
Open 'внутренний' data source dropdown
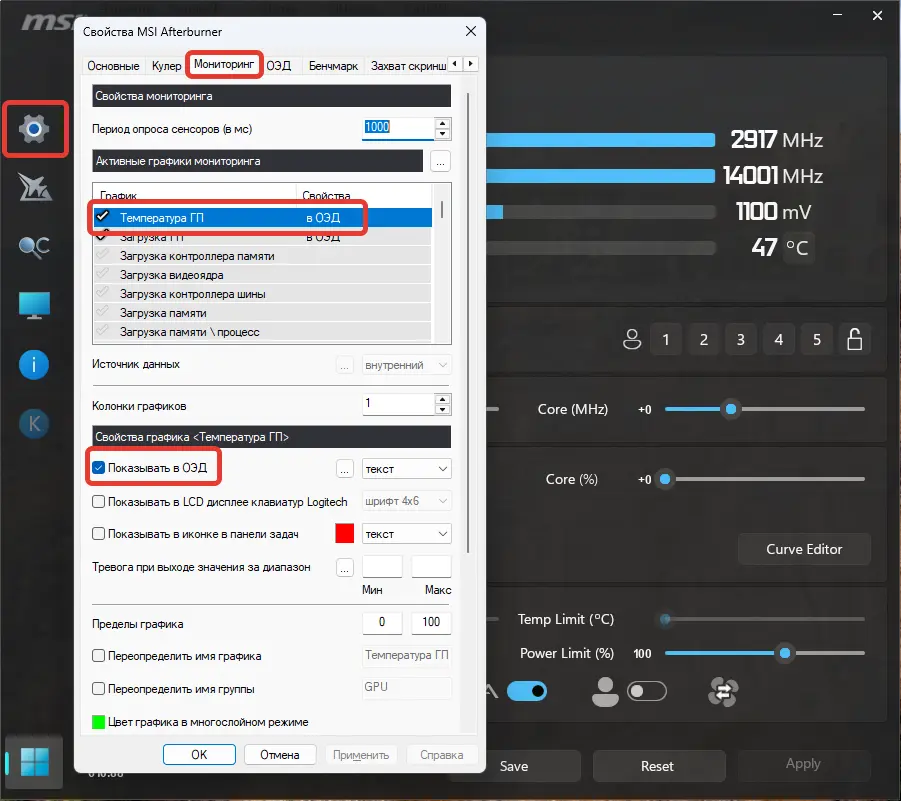[406, 365]
